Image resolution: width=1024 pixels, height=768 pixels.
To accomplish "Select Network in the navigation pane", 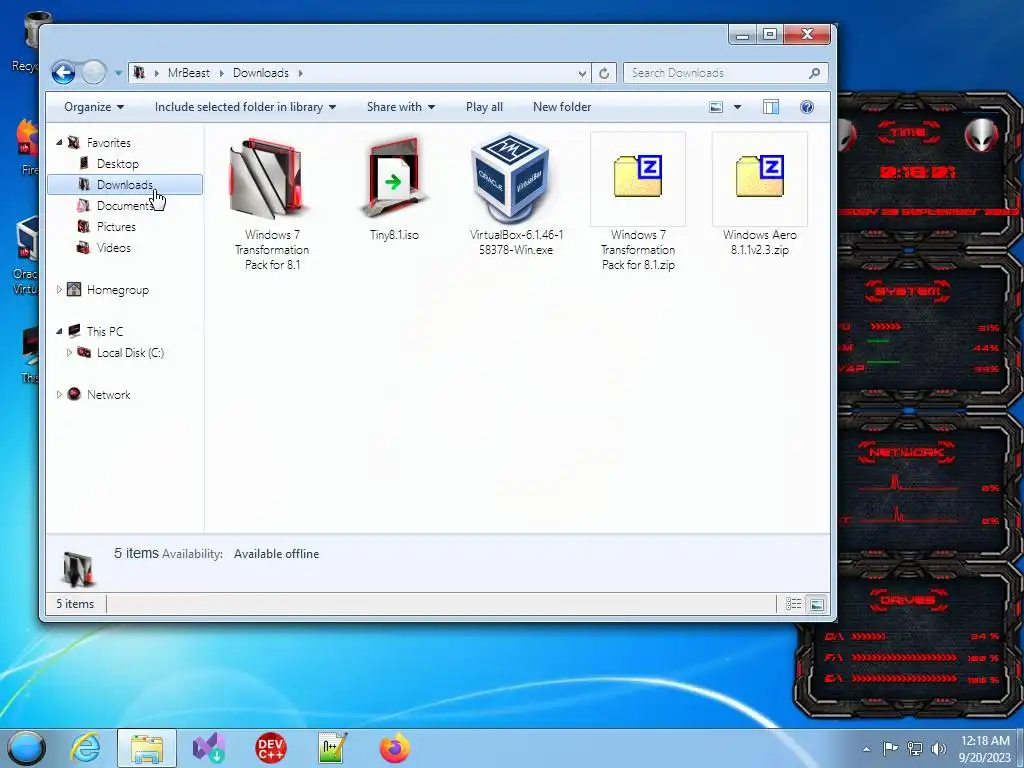I will (108, 394).
